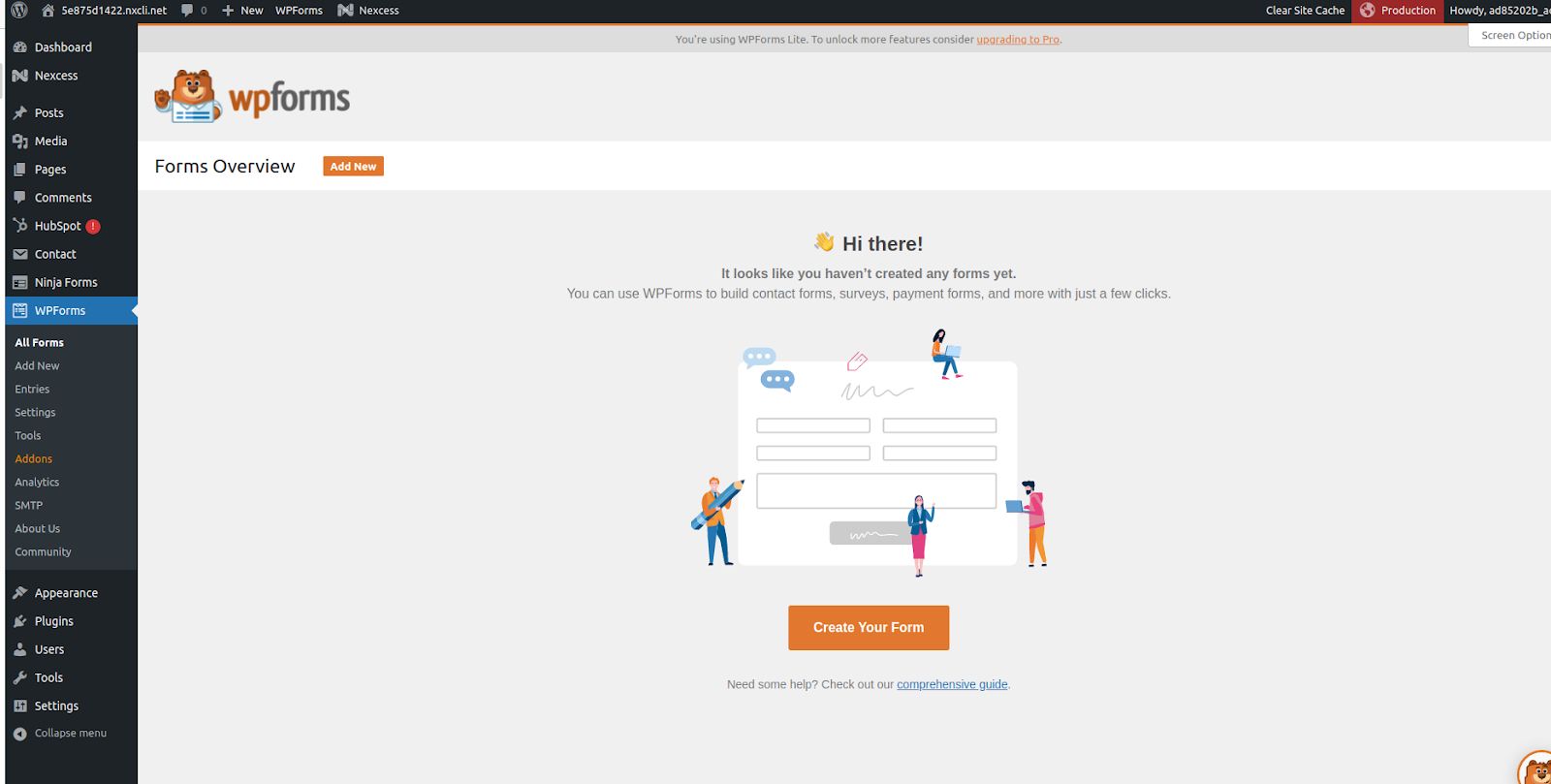Viewport: 1551px width, 784px height.
Task: Open the comprehensive guide link
Action: click(x=952, y=684)
